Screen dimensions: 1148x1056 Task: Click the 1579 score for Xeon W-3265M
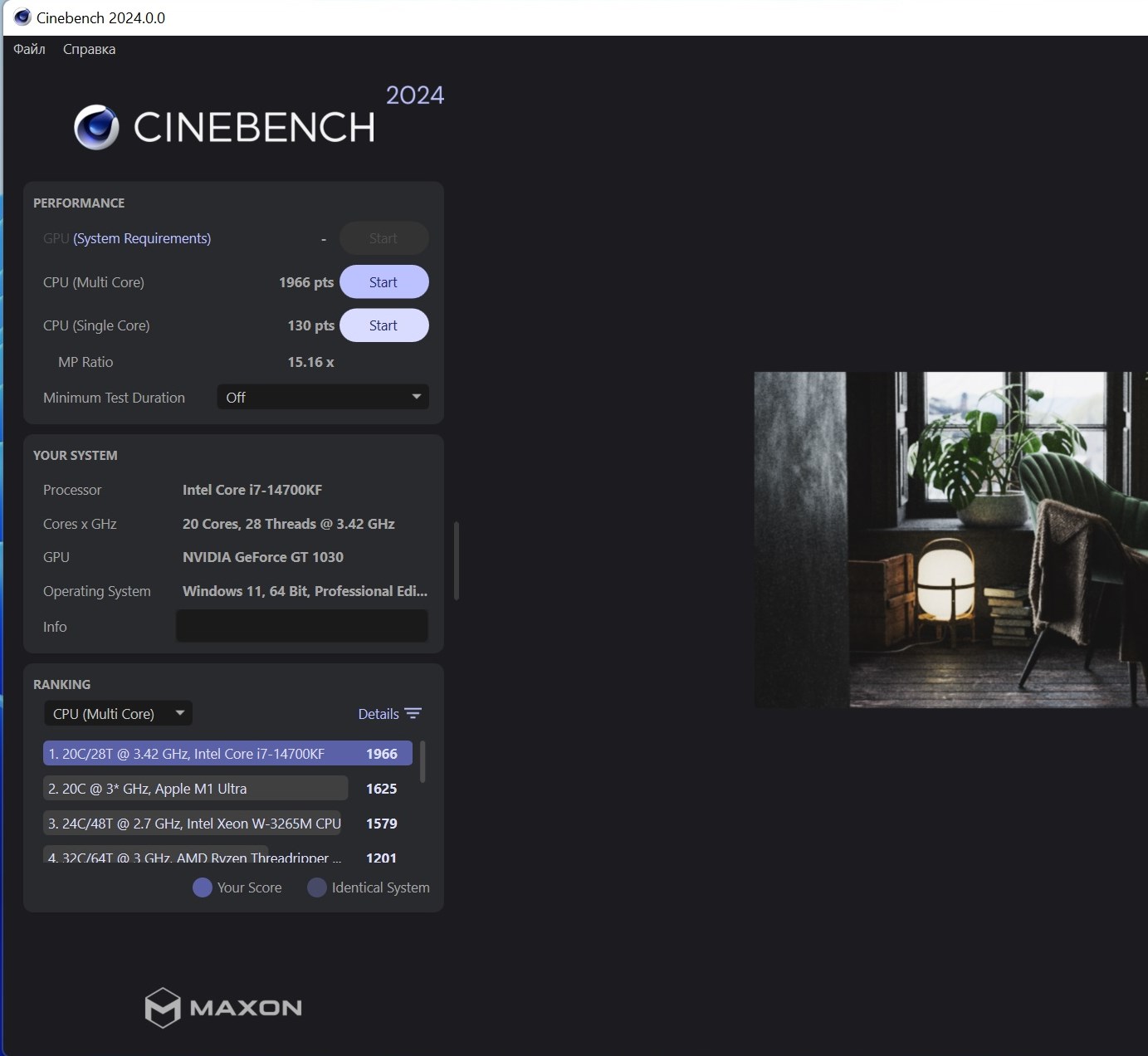382,824
